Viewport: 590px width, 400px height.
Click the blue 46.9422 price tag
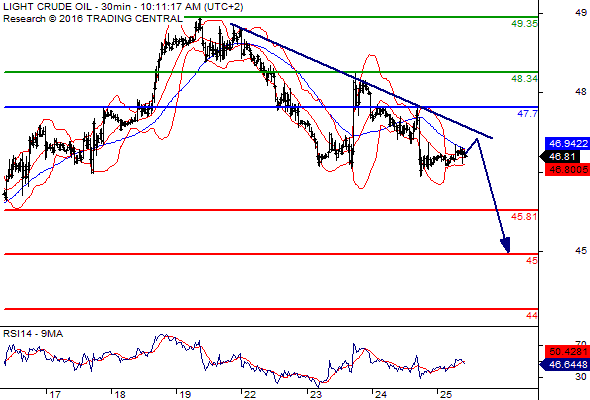567,143
